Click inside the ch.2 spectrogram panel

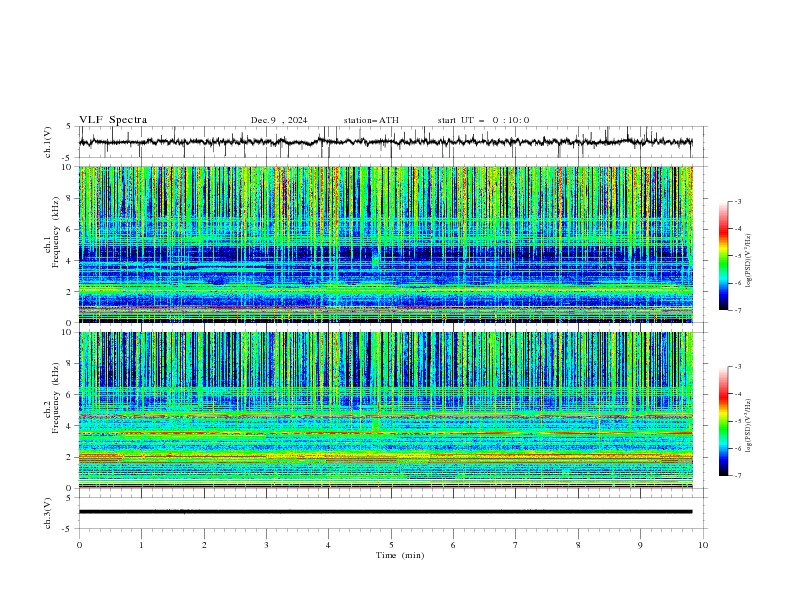[386, 410]
